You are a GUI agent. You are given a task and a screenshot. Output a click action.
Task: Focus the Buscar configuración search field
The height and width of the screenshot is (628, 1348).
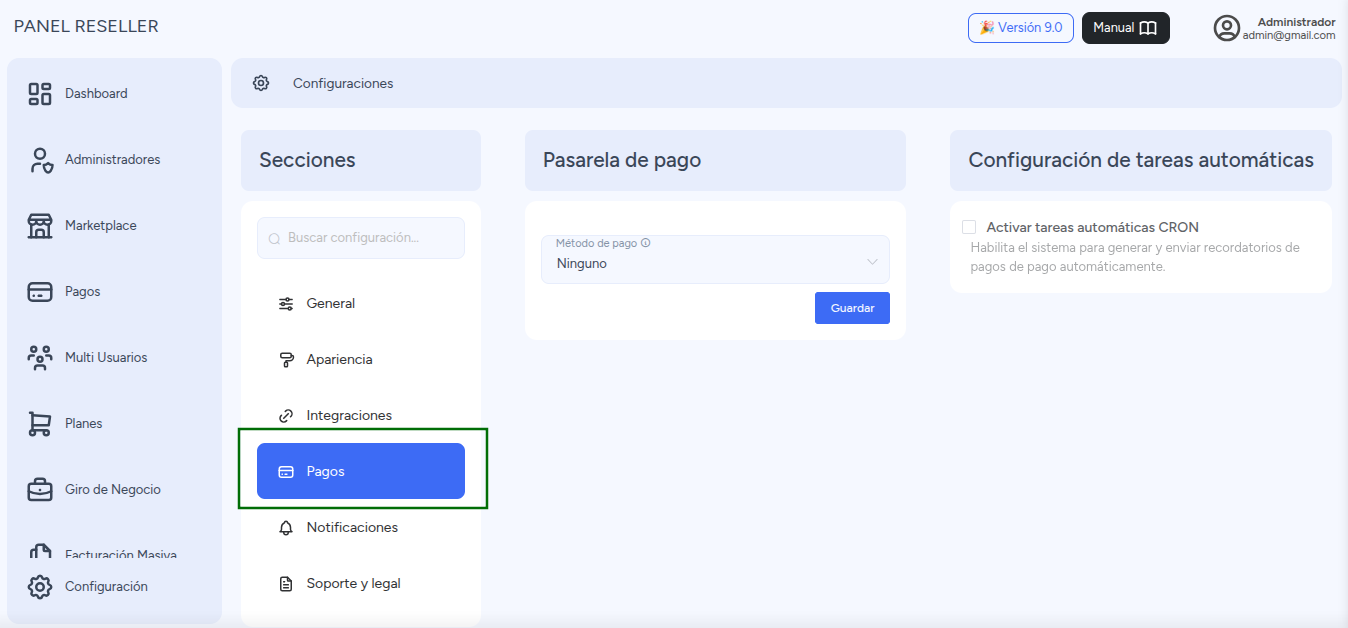(x=361, y=238)
